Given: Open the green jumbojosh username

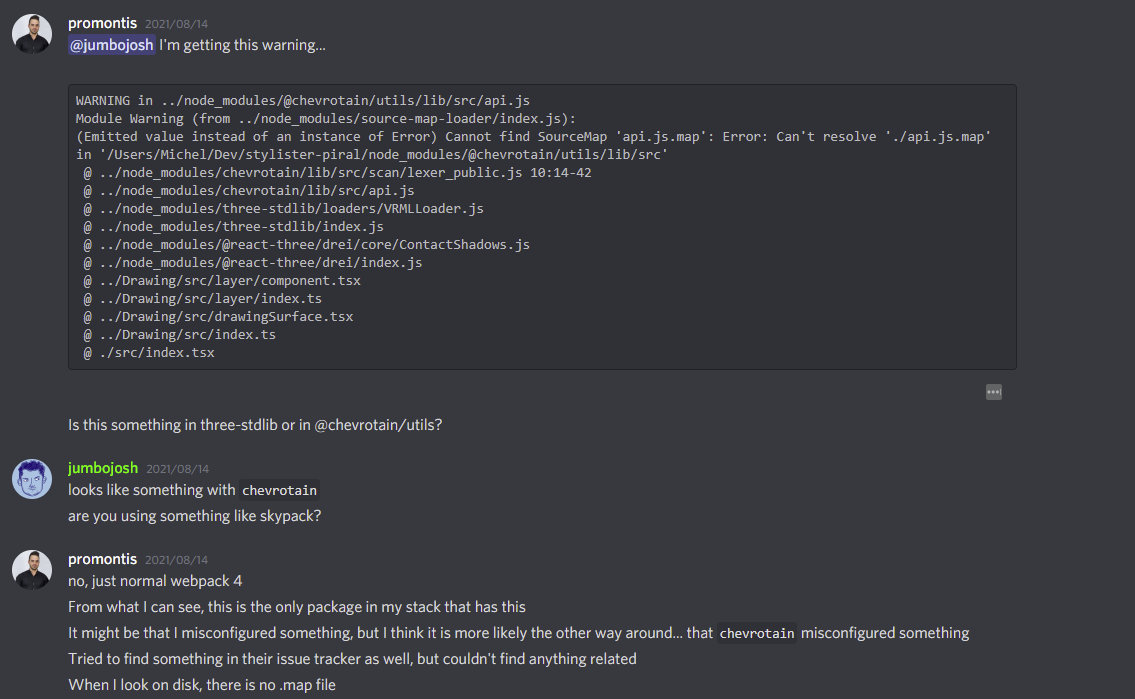Looking at the screenshot, I should coord(103,468).
